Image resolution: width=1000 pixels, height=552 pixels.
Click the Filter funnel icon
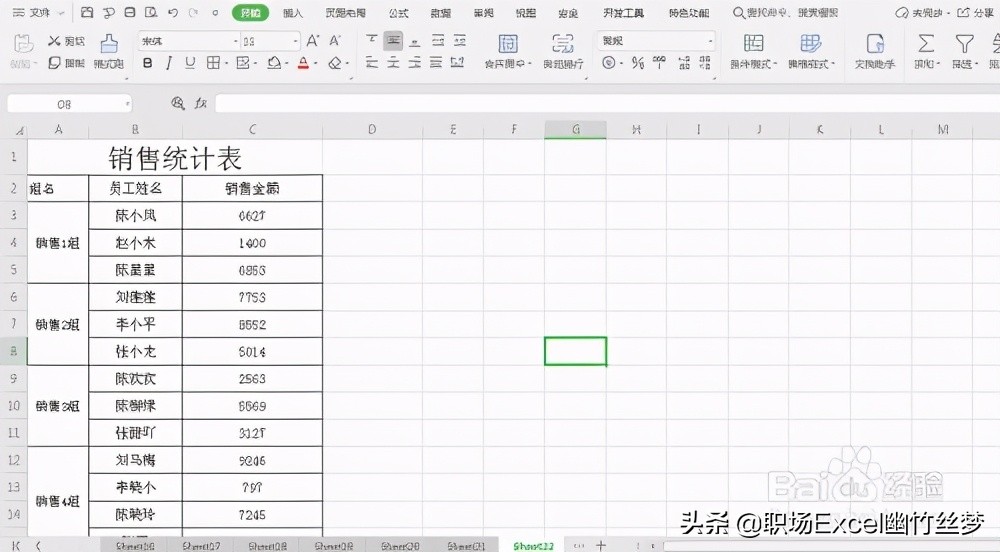coord(964,43)
